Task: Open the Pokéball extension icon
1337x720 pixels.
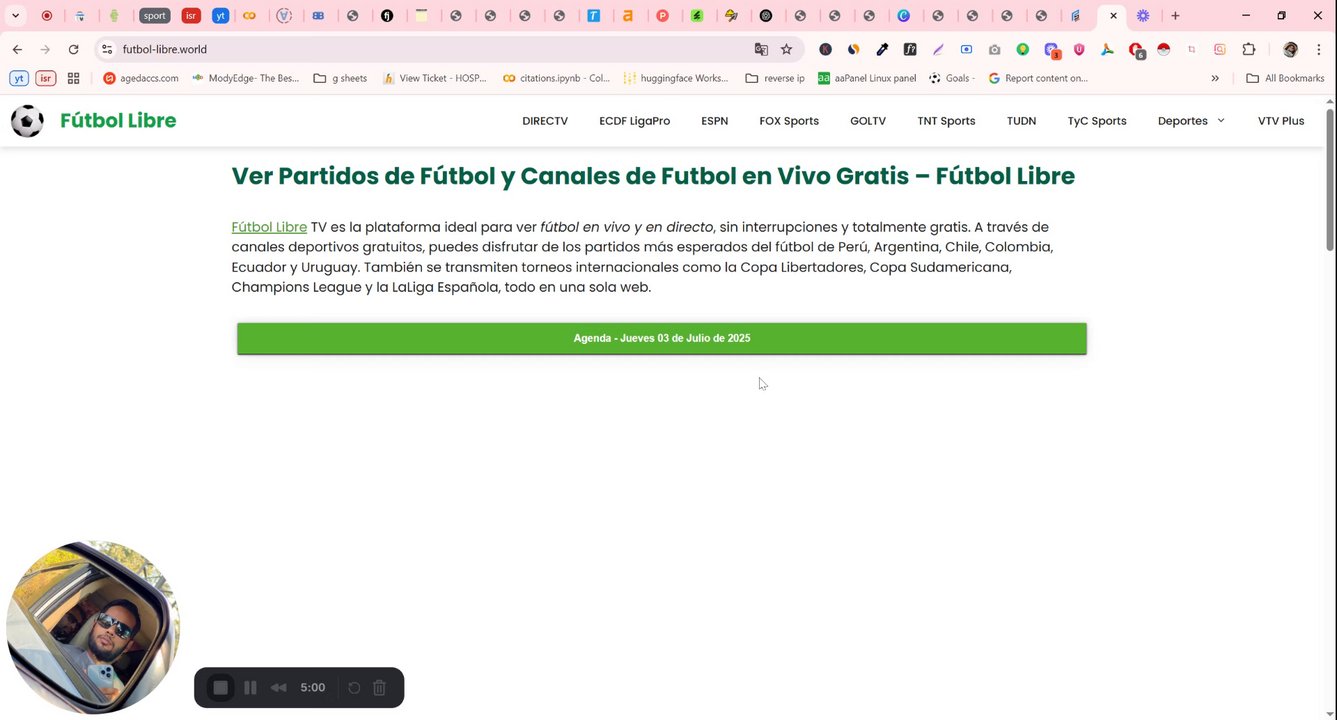Action: 1163,49
